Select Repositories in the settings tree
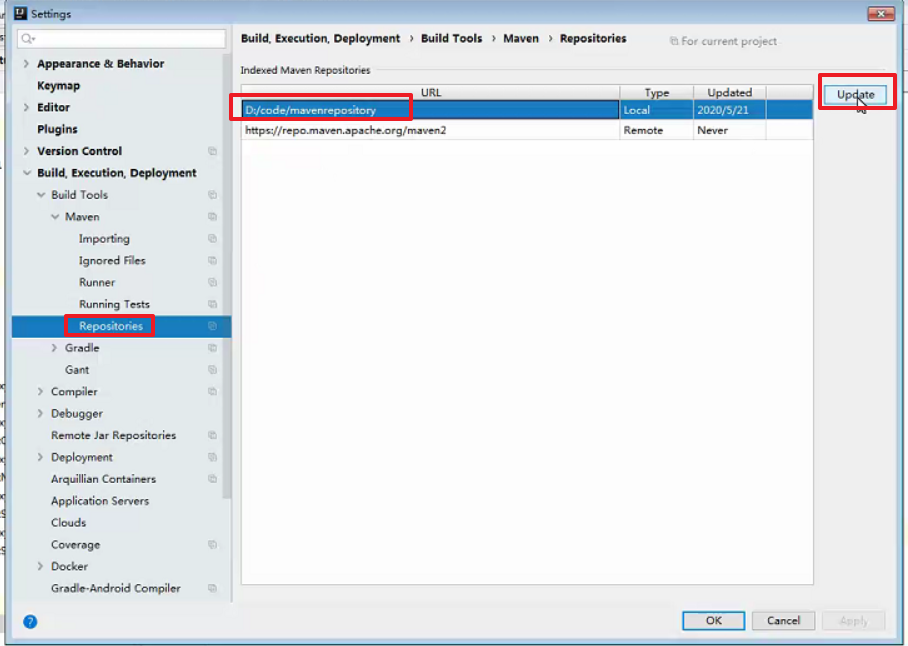Screen dimensions: 908x646 111,326
